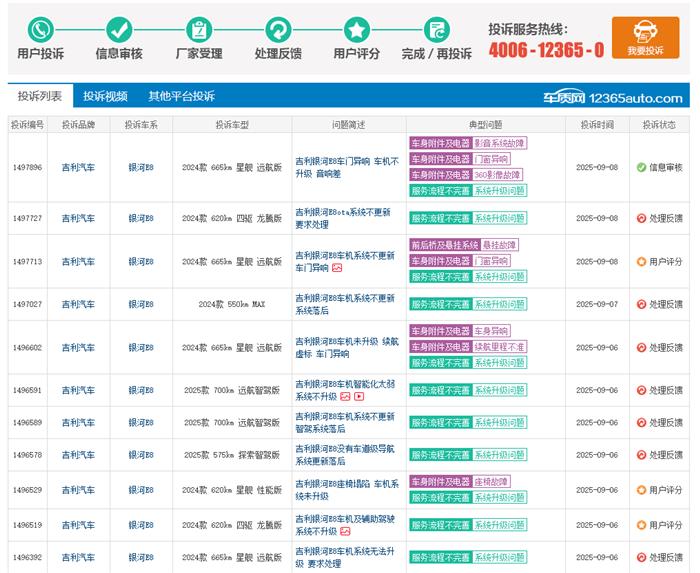Open the image icon on complaint 1496519

[345, 532]
